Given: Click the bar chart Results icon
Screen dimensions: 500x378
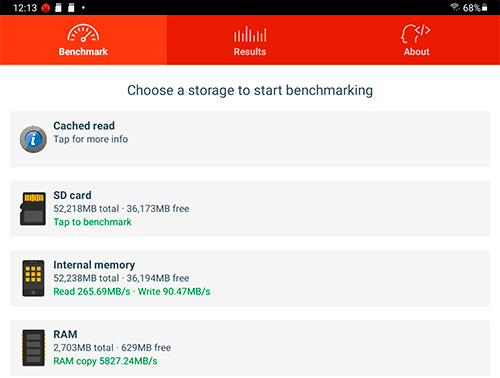Looking at the screenshot, I should [250, 34].
